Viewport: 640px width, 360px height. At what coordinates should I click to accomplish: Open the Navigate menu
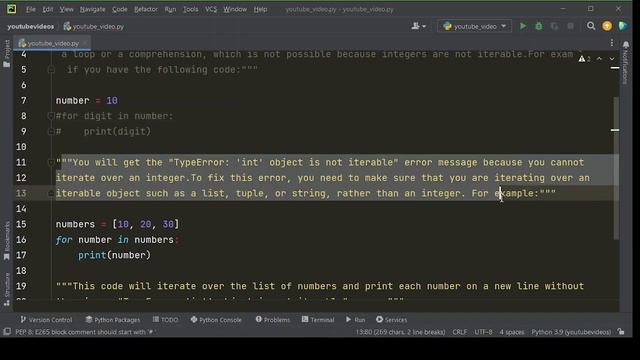[92, 9]
